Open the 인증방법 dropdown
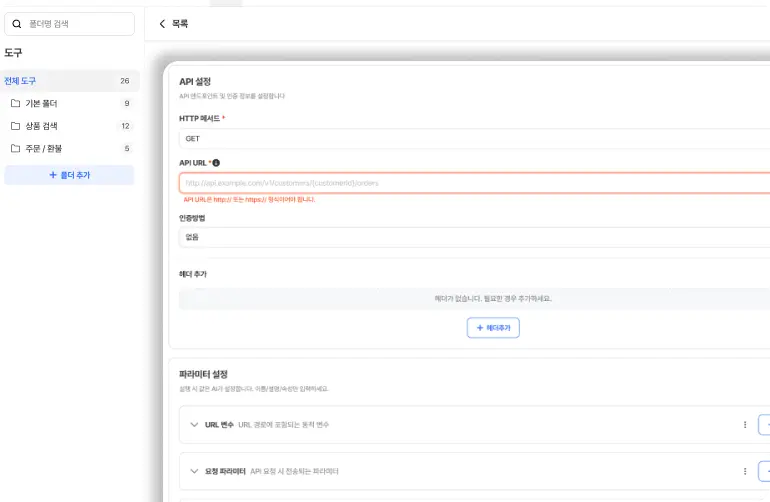This screenshot has height=502, width=770. [x=474, y=237]
